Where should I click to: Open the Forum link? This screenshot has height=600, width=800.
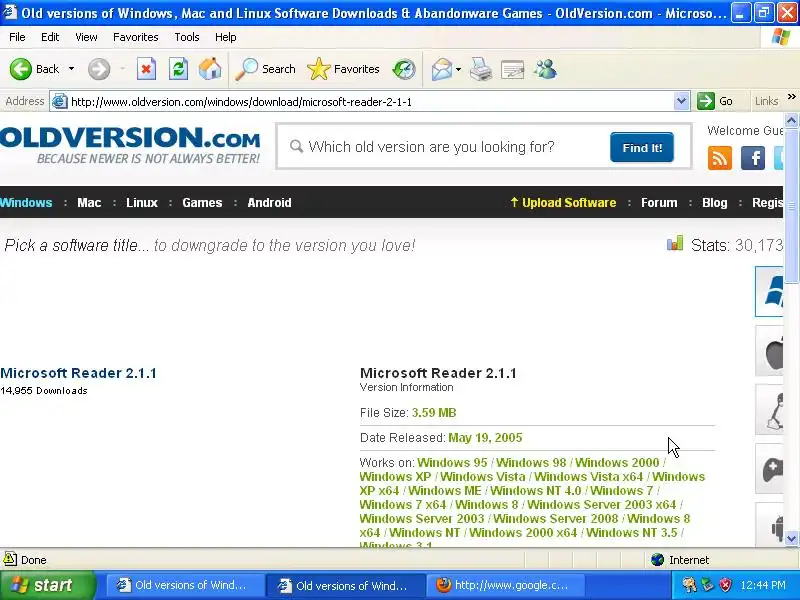click(x=659, y=203)
